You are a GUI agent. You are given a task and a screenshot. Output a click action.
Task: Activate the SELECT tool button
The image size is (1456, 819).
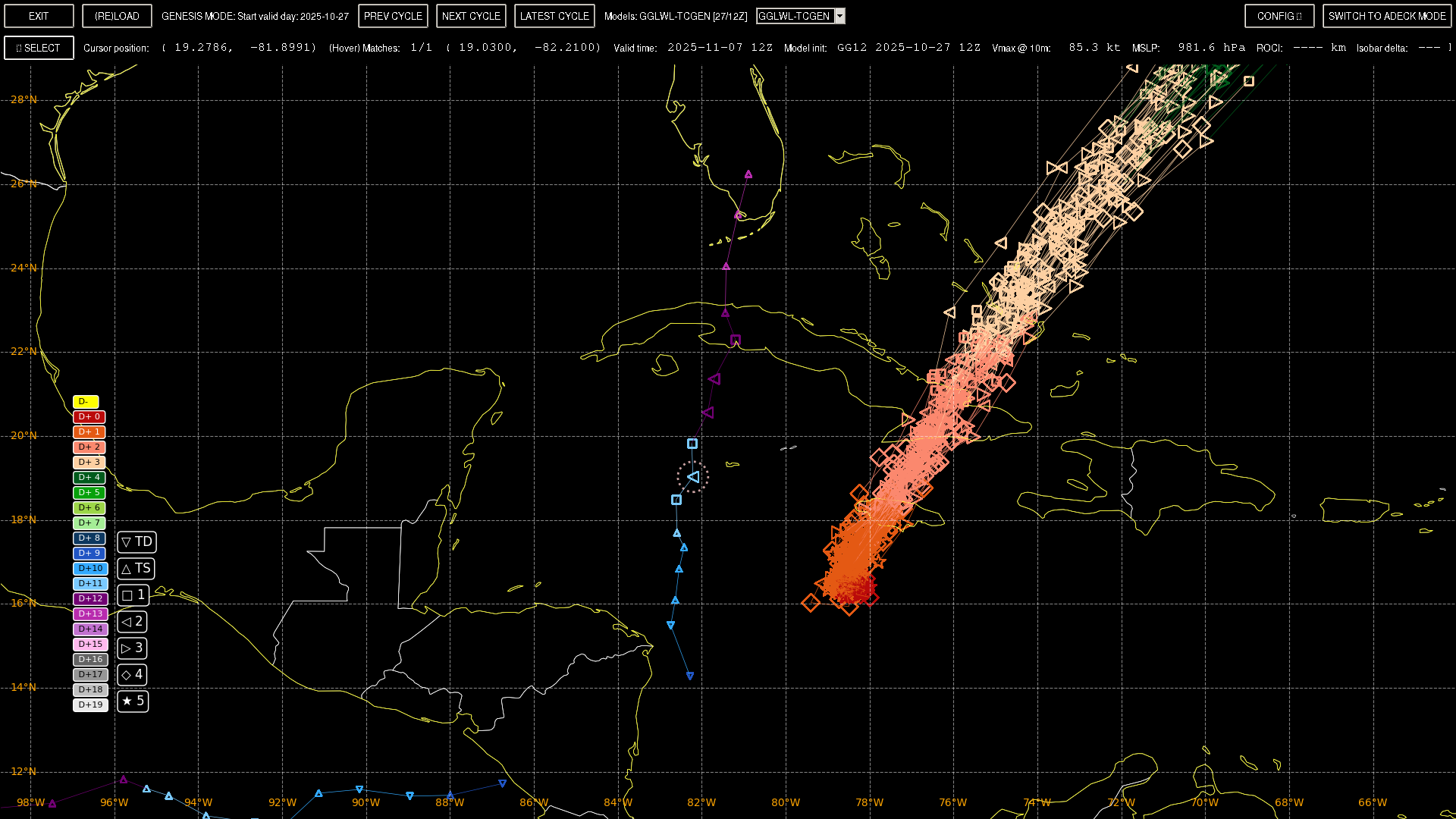(x=39, y=48)
